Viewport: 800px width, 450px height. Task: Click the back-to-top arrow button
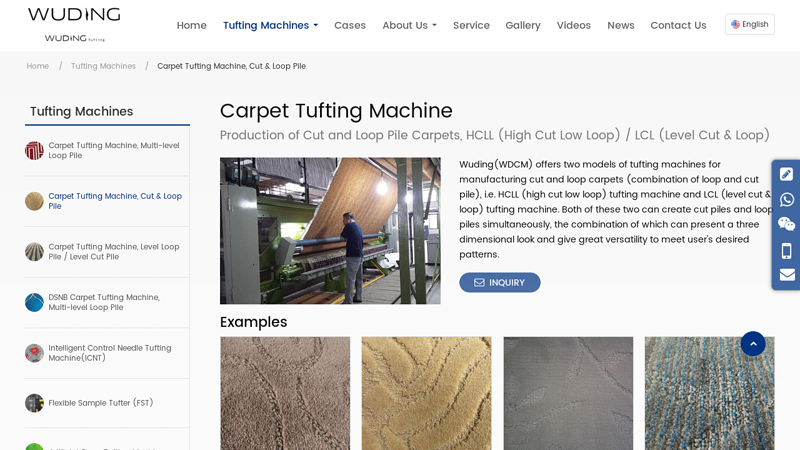click(x=753, y=343)
